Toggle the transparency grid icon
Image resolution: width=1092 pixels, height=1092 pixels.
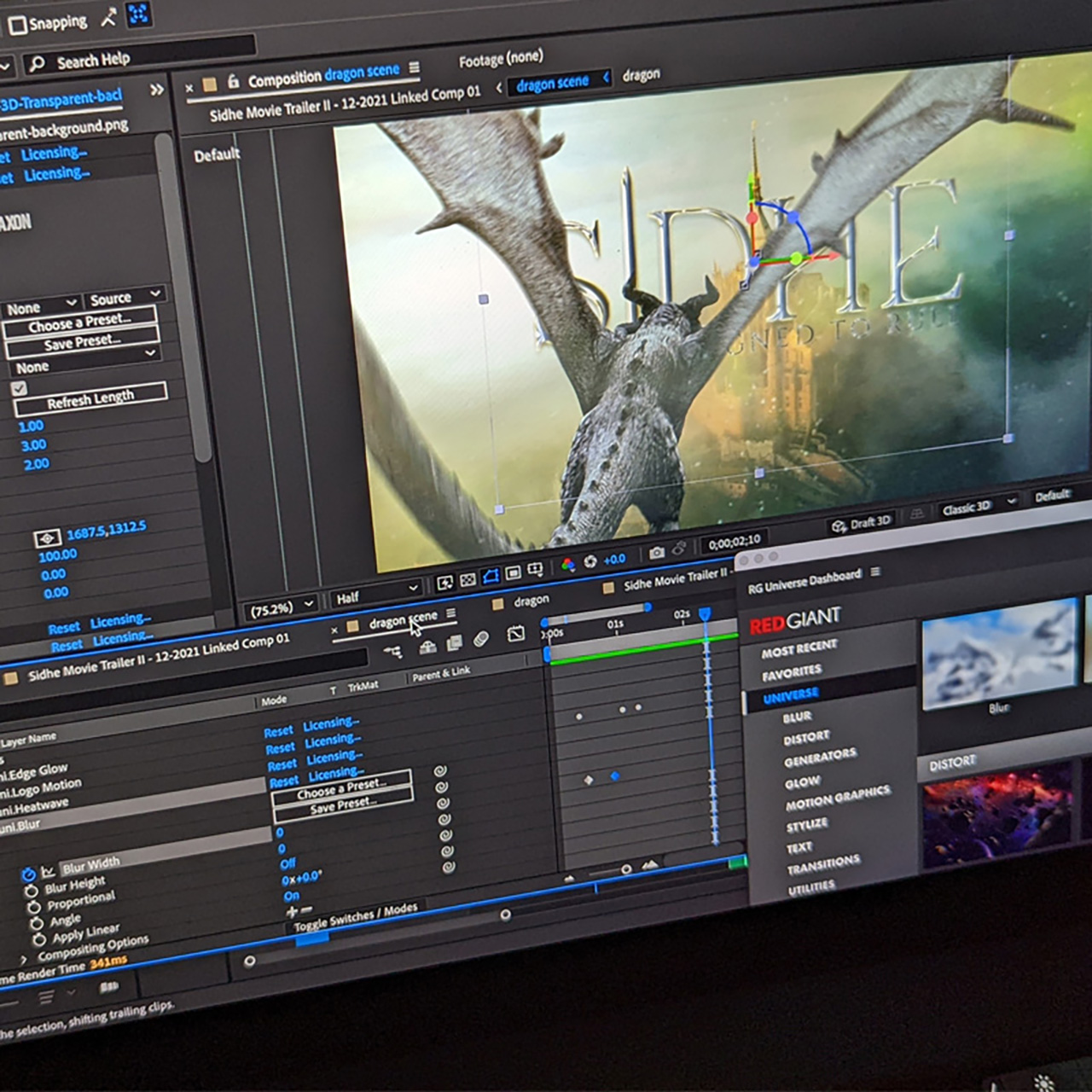(x=468, y=580)
